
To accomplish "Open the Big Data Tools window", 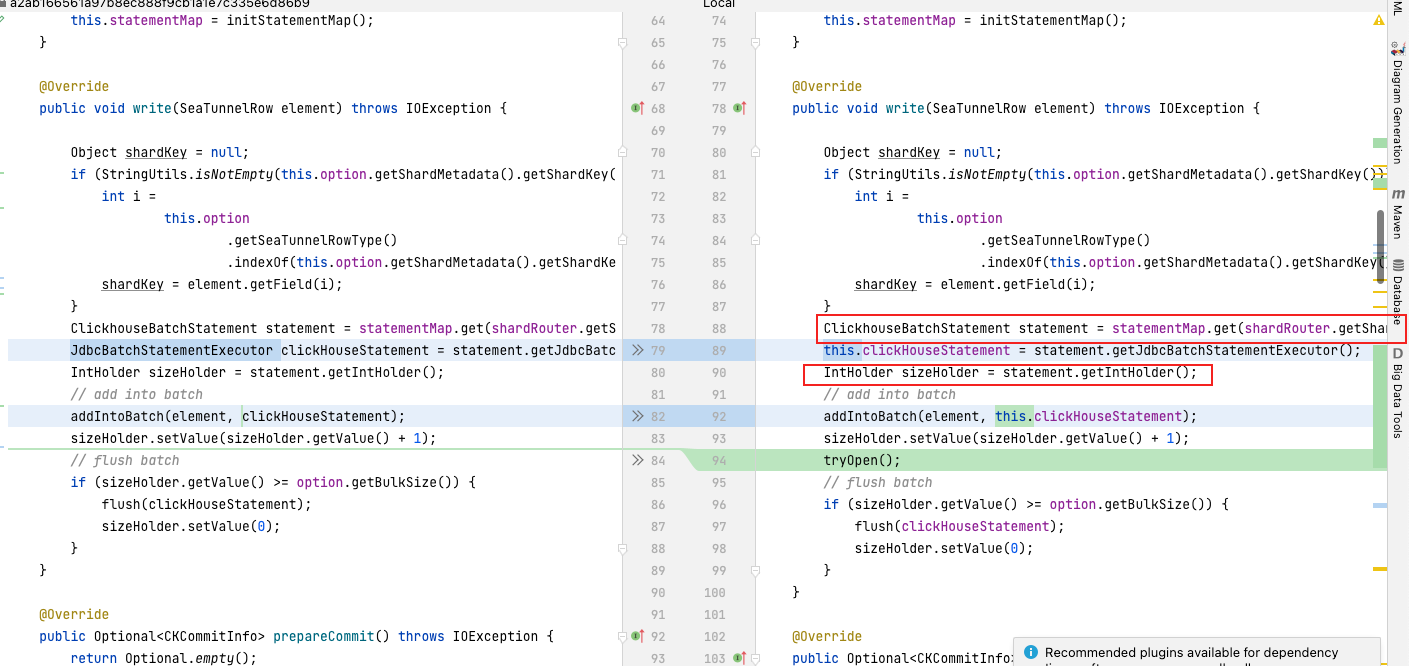I will (x=1397, y=394).
